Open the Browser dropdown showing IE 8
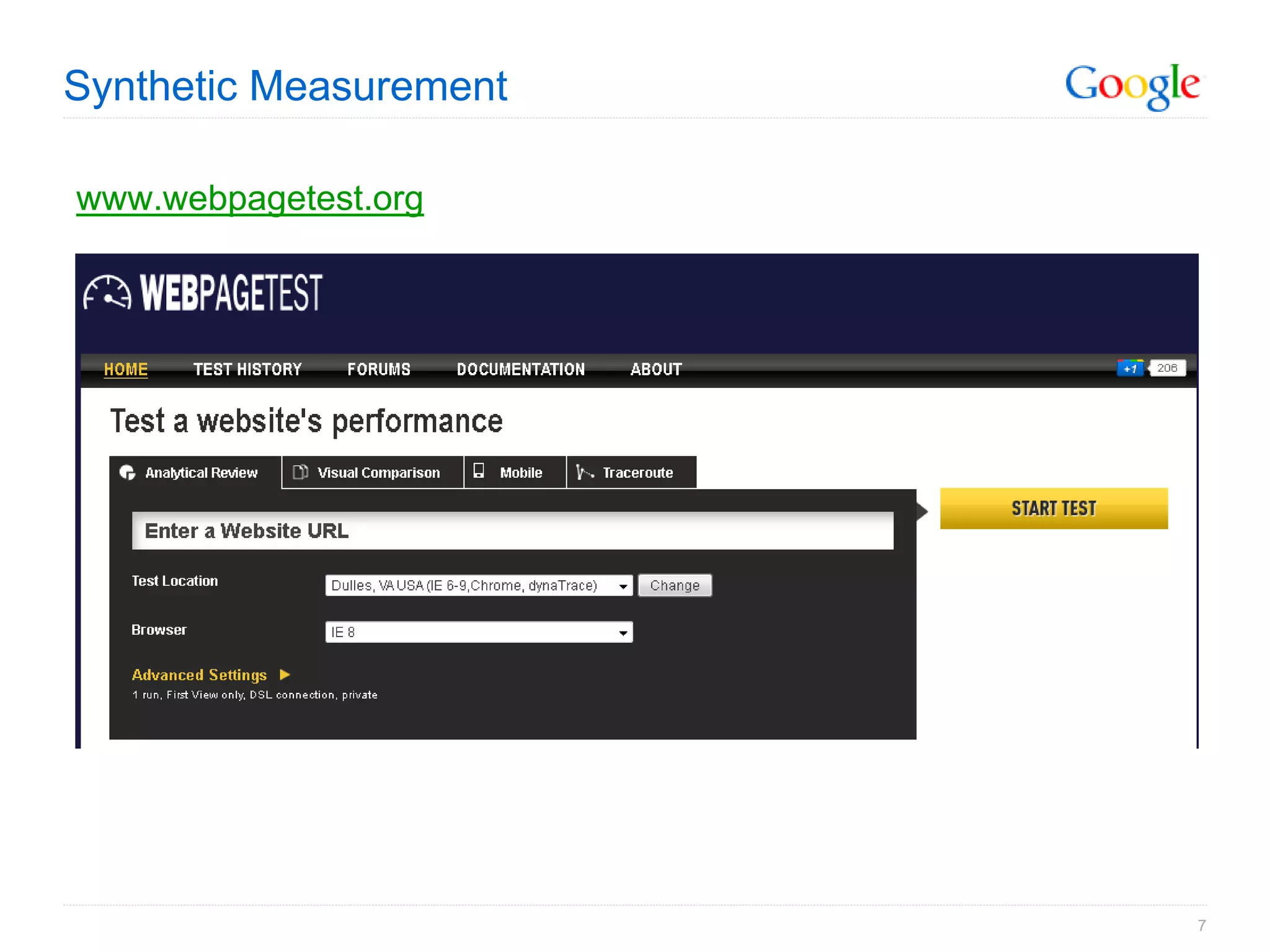1270x952 pixels. coord(478,632)
